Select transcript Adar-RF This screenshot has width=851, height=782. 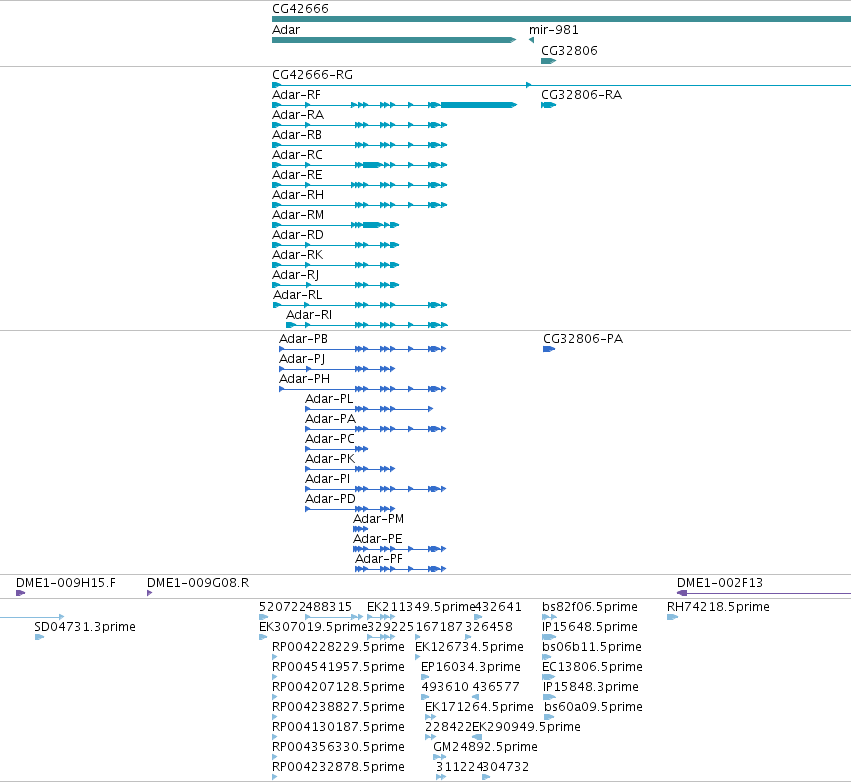coord(395,105)
